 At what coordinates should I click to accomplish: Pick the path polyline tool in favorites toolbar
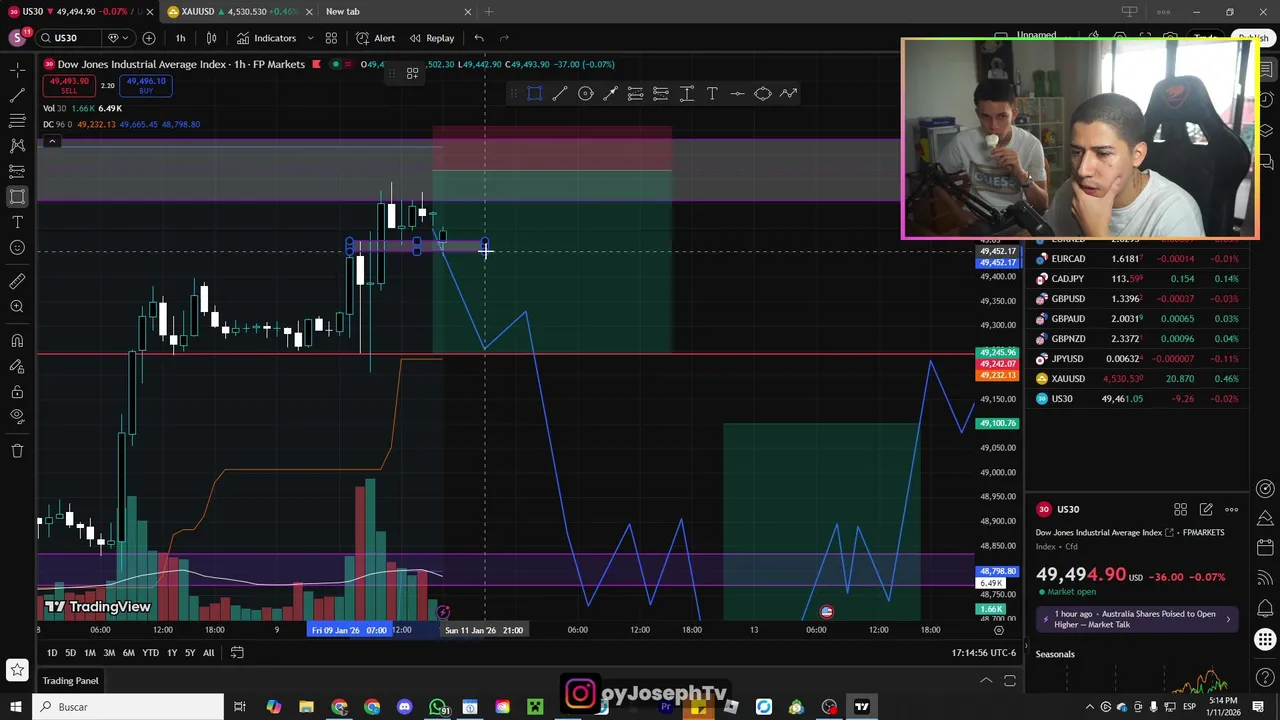788,93
